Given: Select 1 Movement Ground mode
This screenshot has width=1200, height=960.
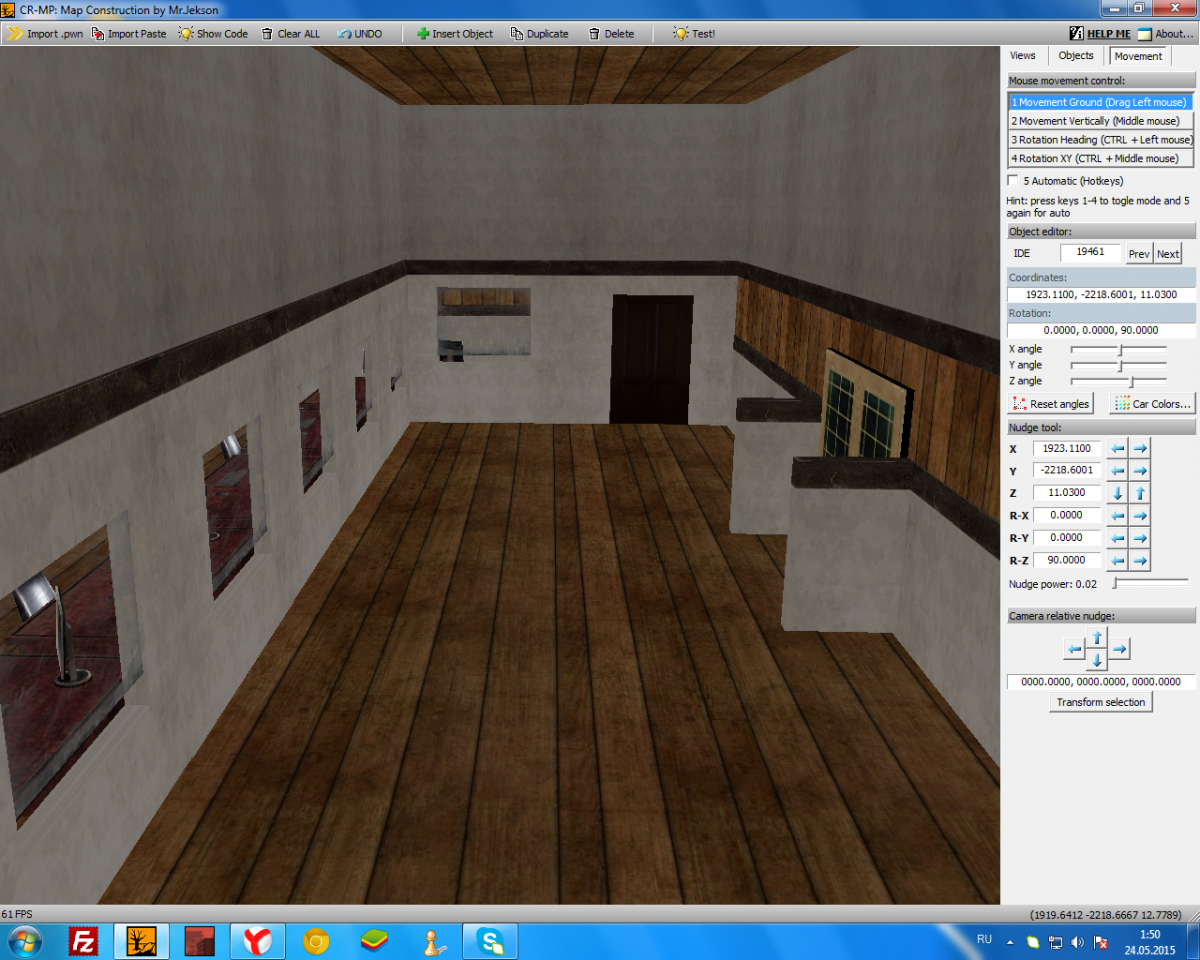Looking at the screenshot, I should [x=1101, y=102].
